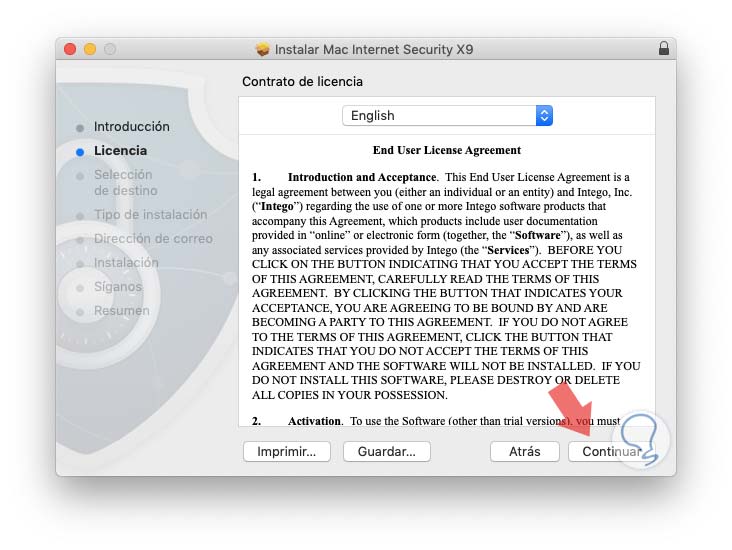Select the Introducción step in sidebar
This screenshot has width=732, height=550.
(132, 127)
